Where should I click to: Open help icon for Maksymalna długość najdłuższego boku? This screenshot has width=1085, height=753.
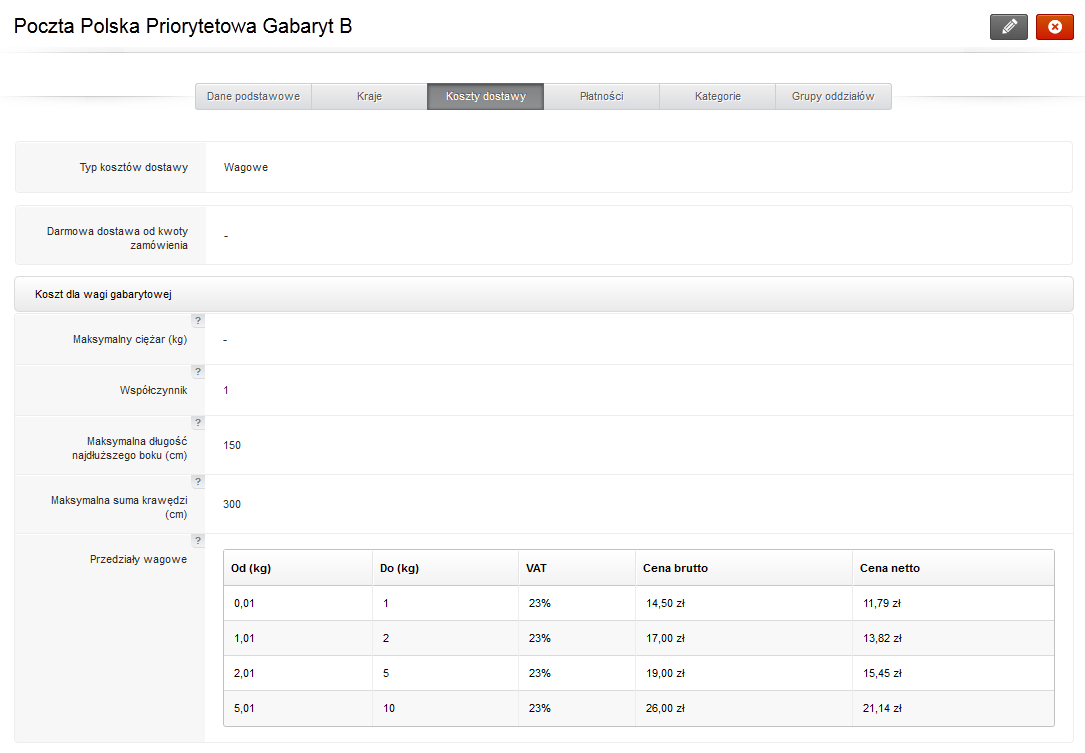coord(198,423)
